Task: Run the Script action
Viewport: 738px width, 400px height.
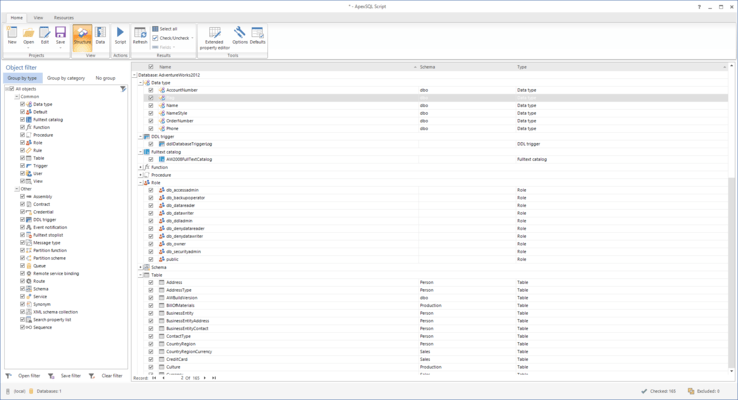Action: click(120, 36)
